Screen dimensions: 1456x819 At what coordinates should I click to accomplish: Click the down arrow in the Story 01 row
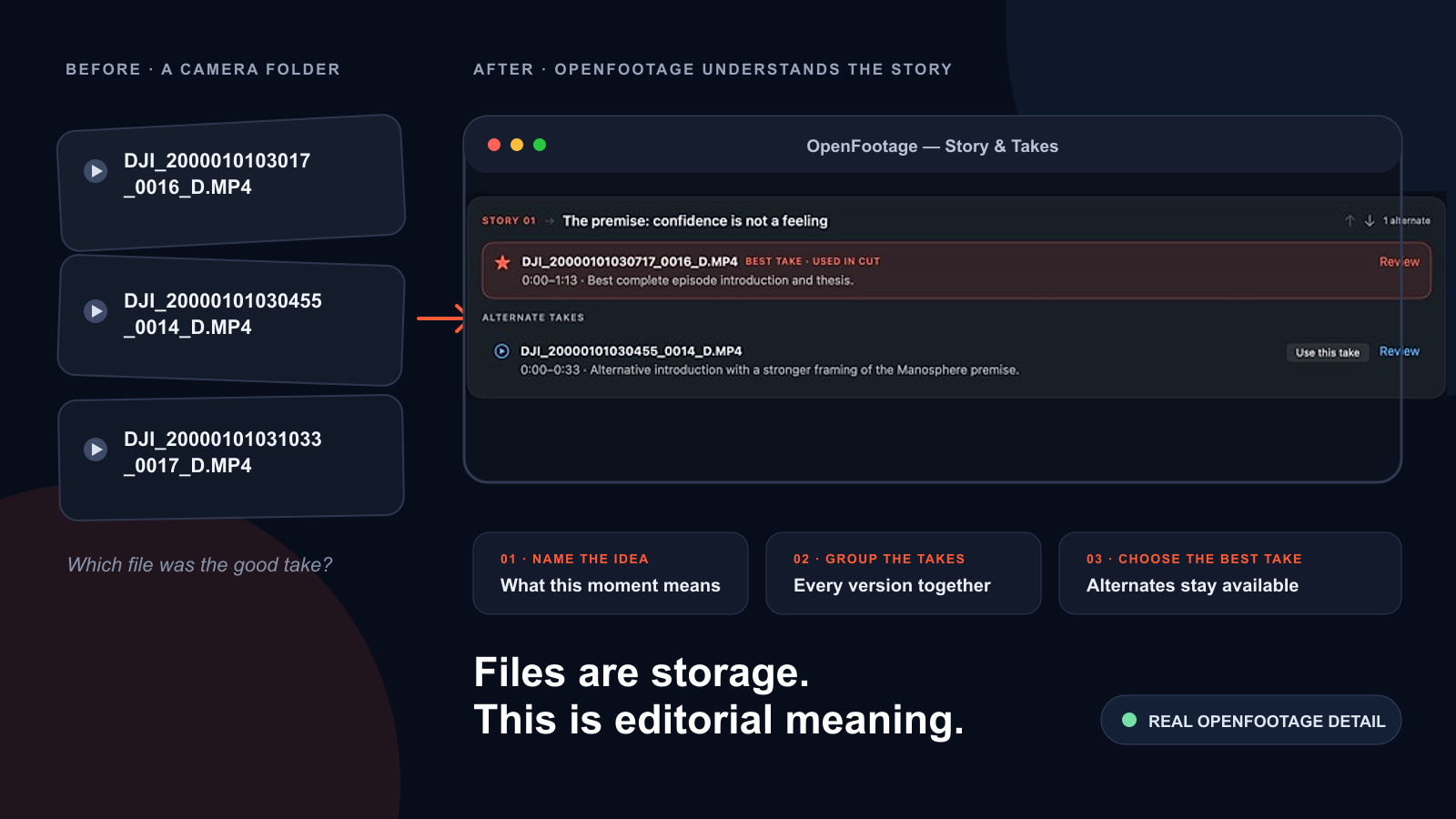point(1370,221)
